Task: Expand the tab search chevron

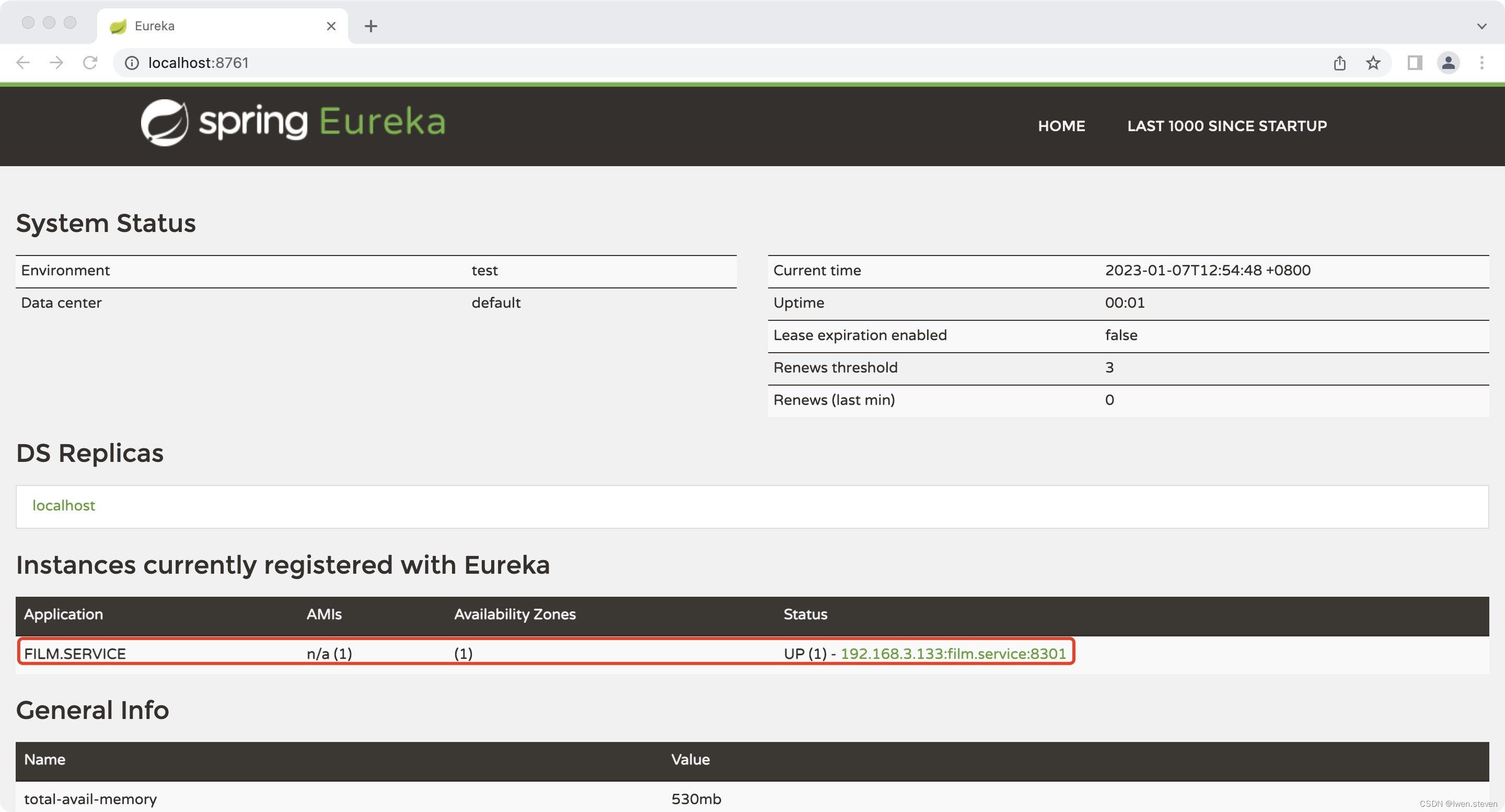Action: pos(1481,26)
